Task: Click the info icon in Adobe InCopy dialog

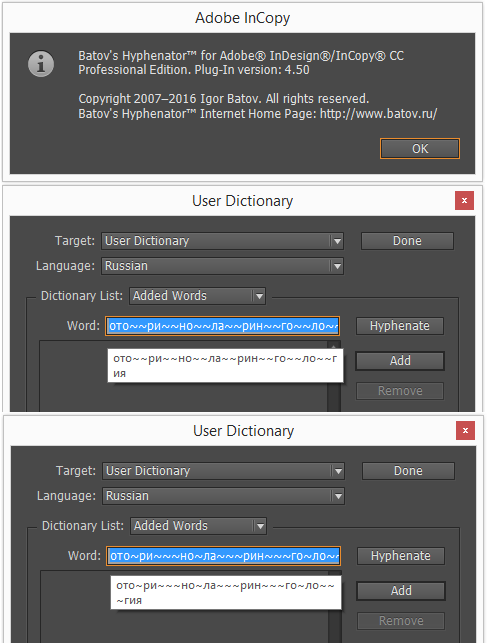Action: point(41,64)
